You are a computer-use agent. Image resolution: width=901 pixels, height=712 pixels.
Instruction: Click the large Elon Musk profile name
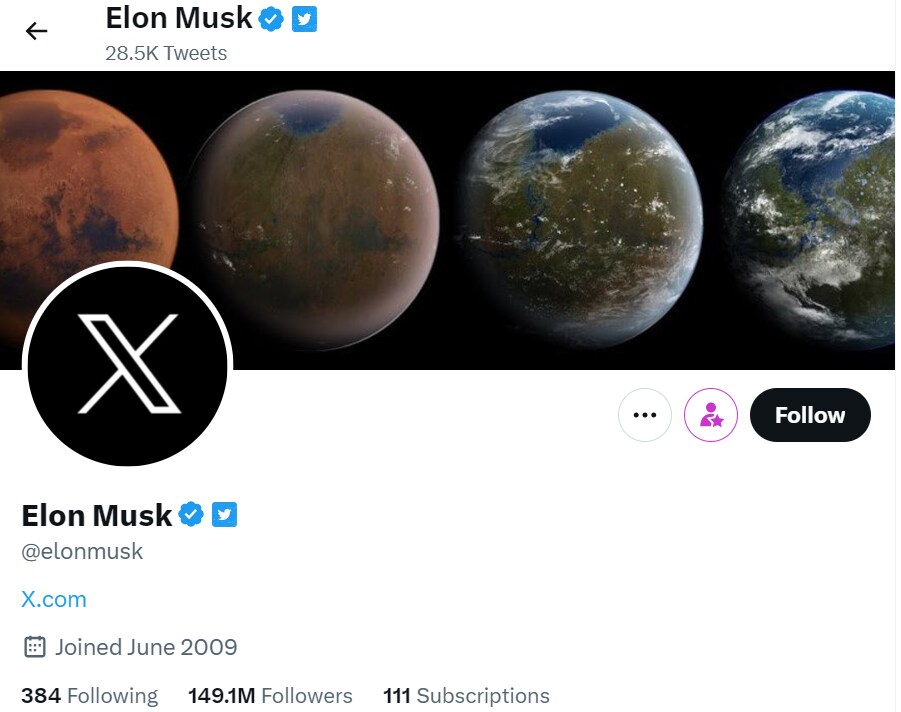(x=97, y=515)
